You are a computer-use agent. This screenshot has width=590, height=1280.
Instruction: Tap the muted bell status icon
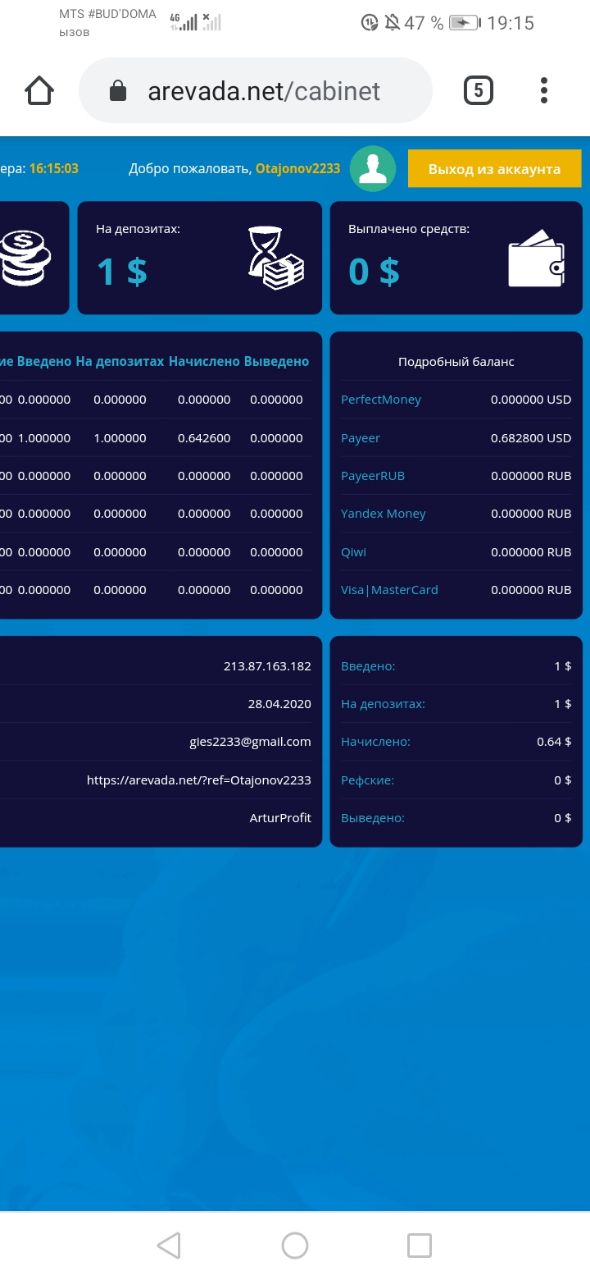(x=392, y=23)
